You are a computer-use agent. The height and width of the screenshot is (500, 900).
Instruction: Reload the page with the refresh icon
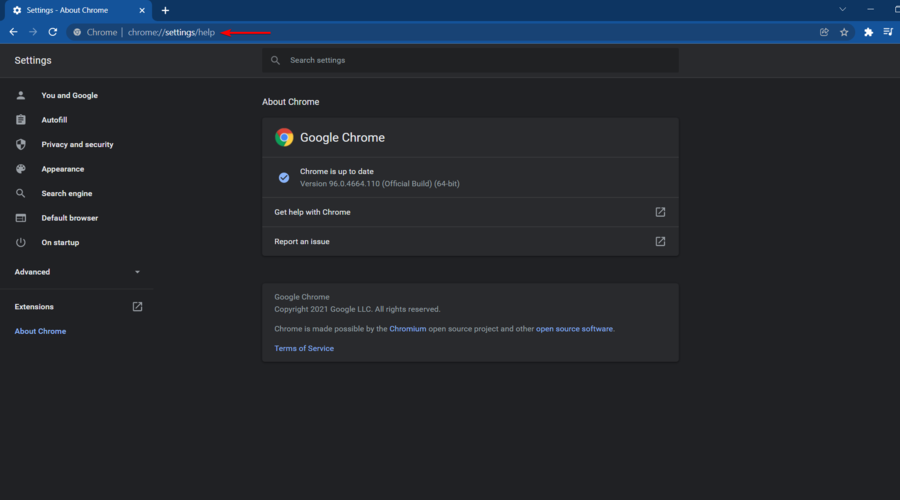[x=52, y=32]
